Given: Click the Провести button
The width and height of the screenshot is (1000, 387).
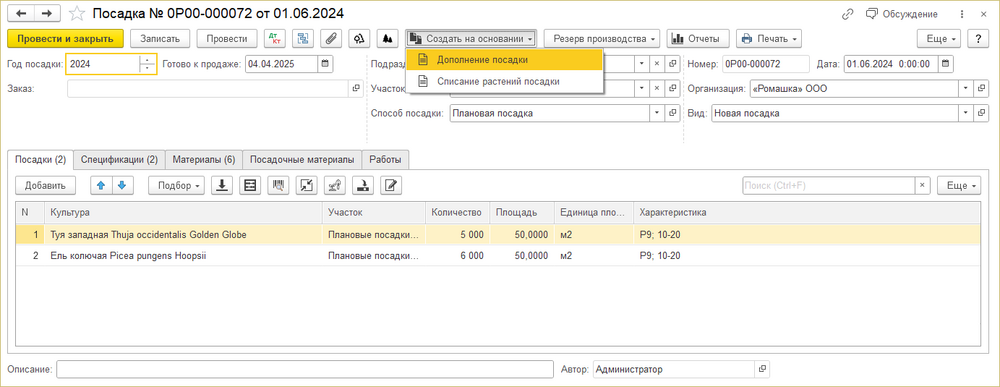Looking at the screenshot, I should tap(226, 38).
